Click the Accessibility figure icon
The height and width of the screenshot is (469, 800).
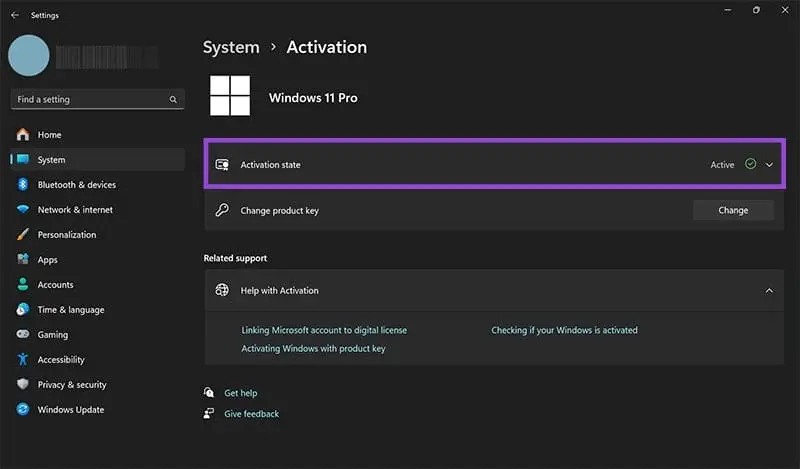[x=23, y=359]
